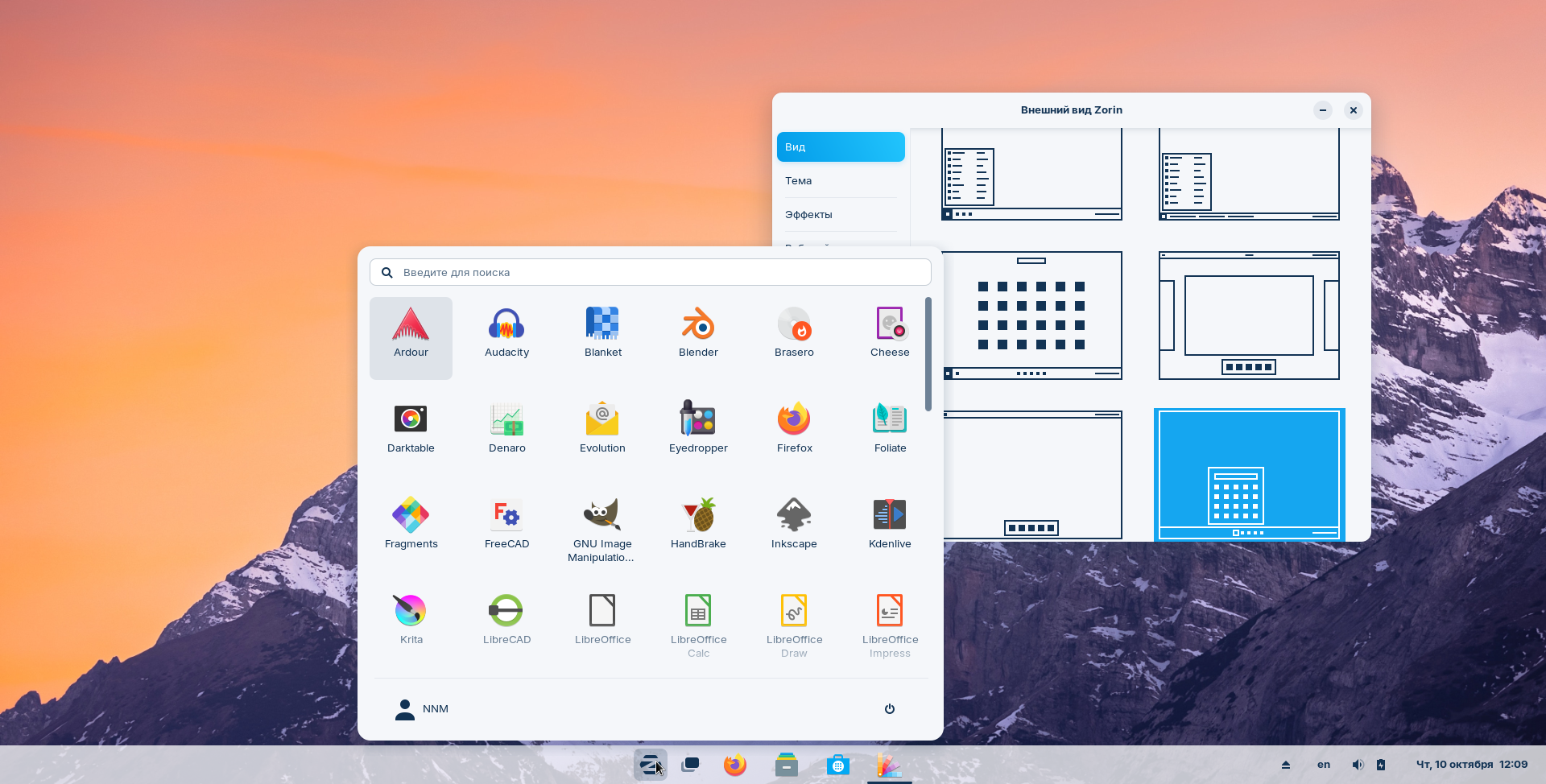
Task: Open the en keyboard layout indicator
Action: click(x=1324, y=765)
